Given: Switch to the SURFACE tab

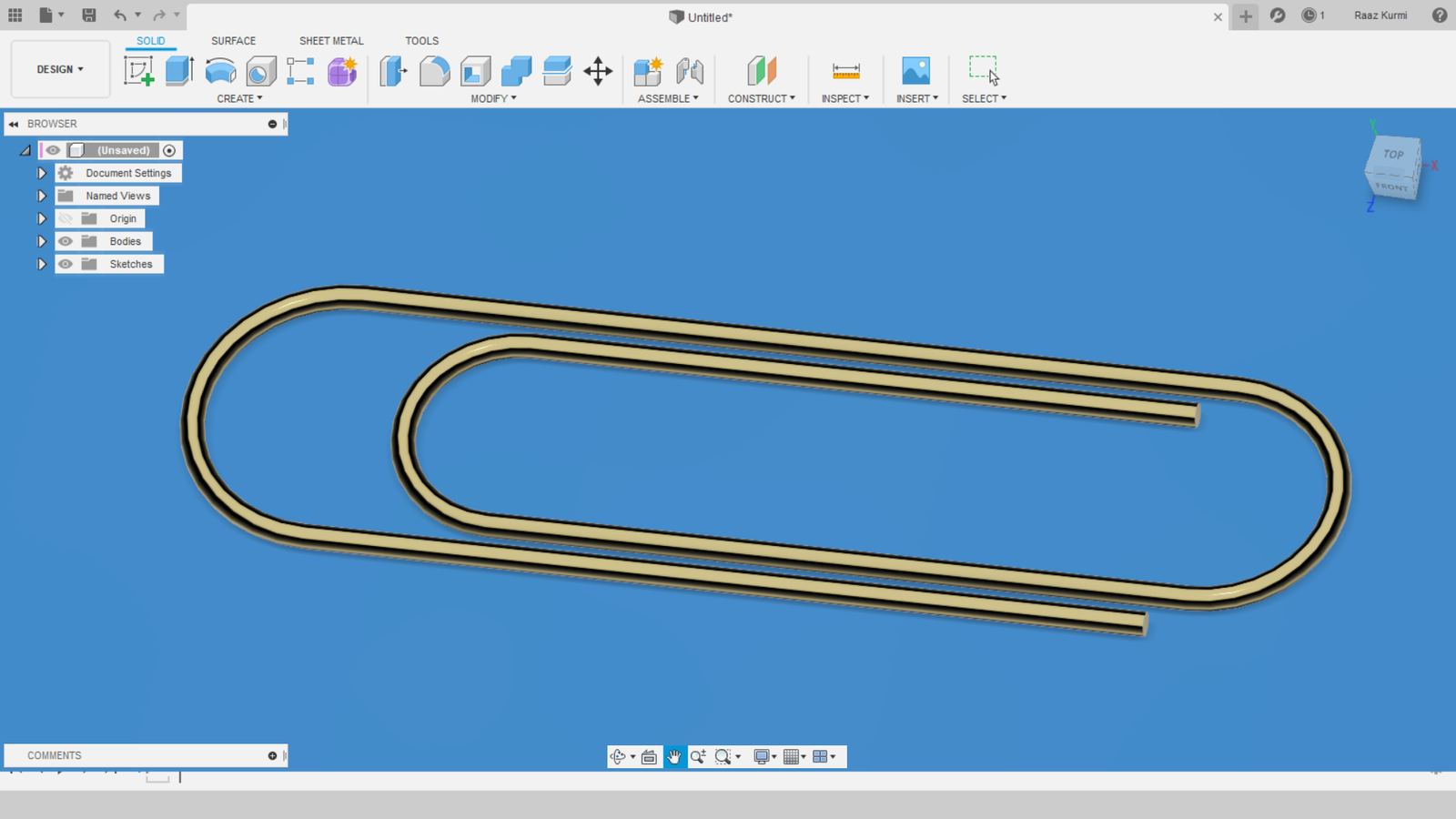Looking at the screenshot, I should point(233,41).
